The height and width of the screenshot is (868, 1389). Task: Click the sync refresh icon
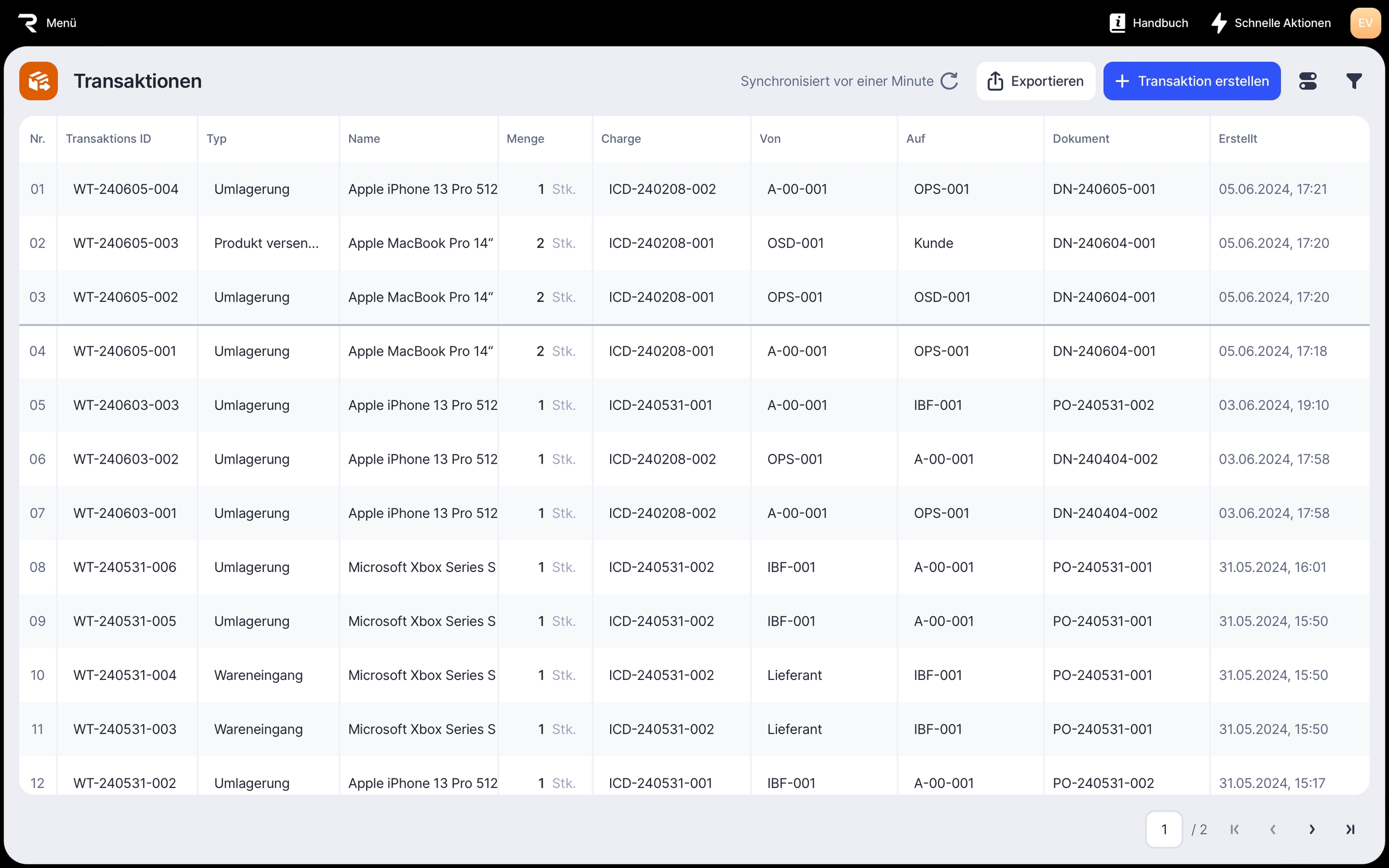click(950, 81)
